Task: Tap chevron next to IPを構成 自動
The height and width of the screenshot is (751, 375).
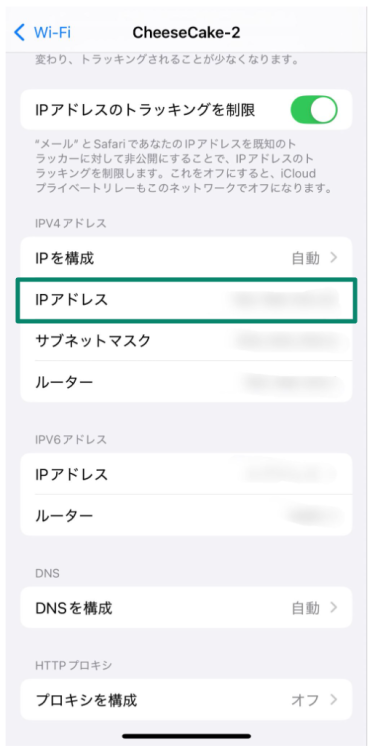Action: [x=334, y=259]
